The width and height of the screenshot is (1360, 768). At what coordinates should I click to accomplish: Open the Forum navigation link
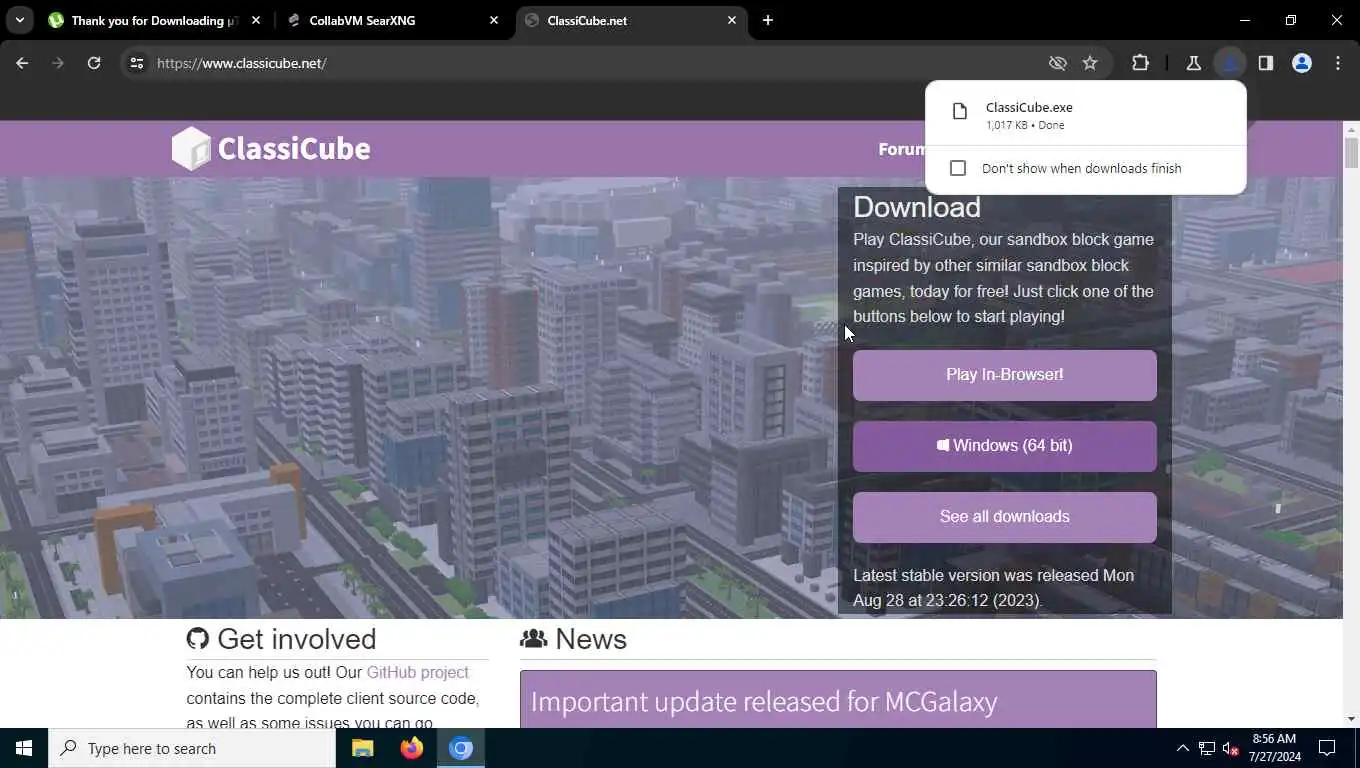pyautogui.click(x=902, y=149)
